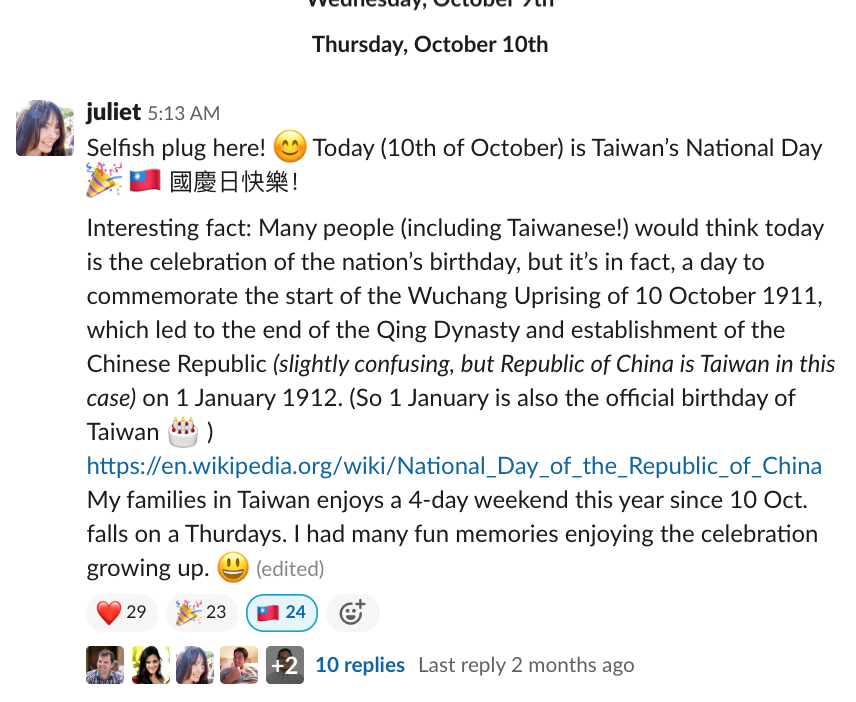
Task: Click the smiling emoji after Selfish plug here
Action: coord(289,147)
